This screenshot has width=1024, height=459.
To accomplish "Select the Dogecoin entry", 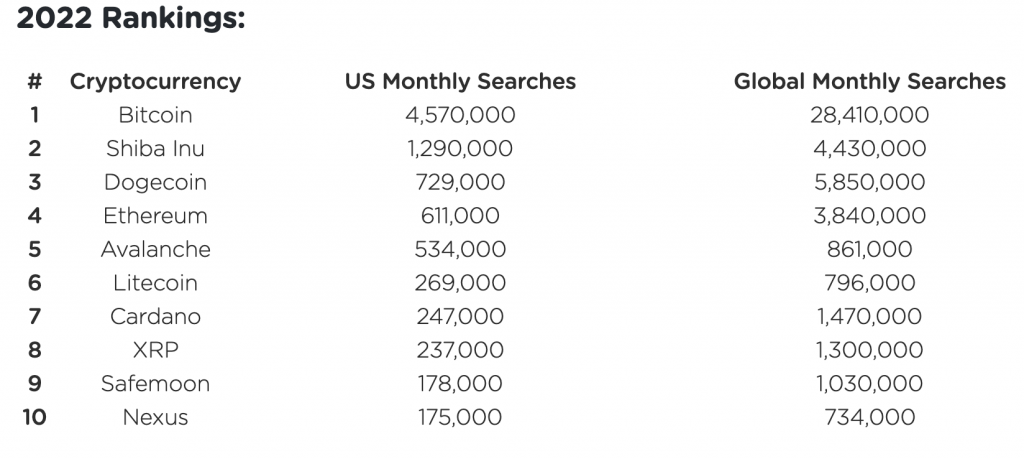I will 155,182.
